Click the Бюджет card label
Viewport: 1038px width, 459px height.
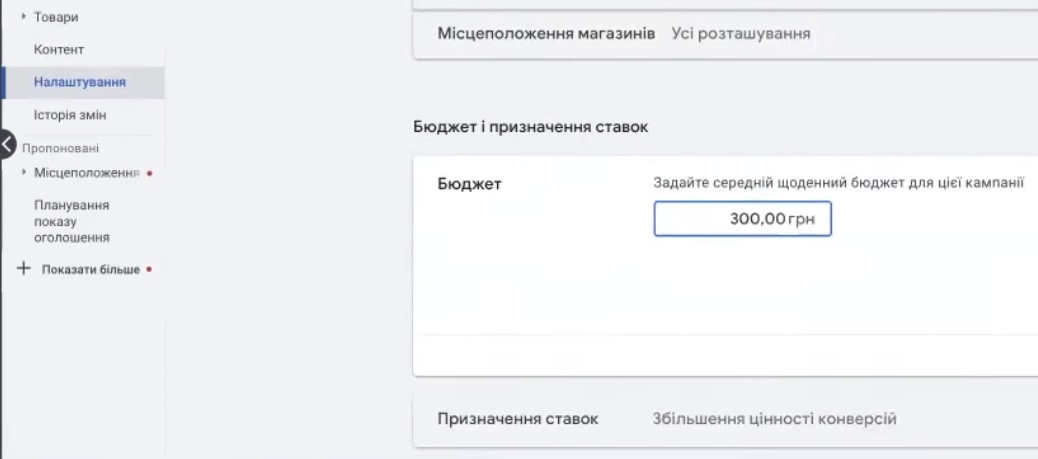(x=470, y=184)
